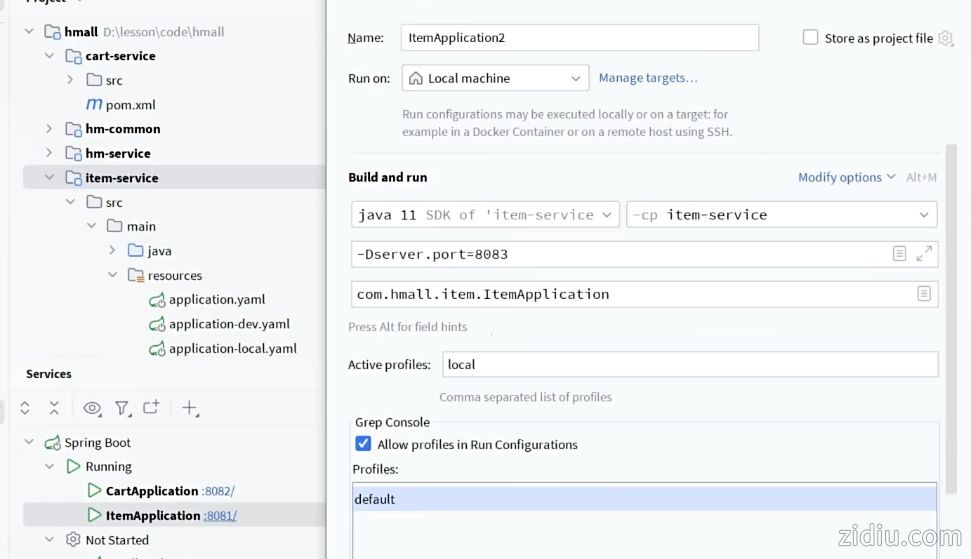The height and width of the screenshot is (559, 971).
Task: Open the Services filter funnel icon
Action: 122,408
